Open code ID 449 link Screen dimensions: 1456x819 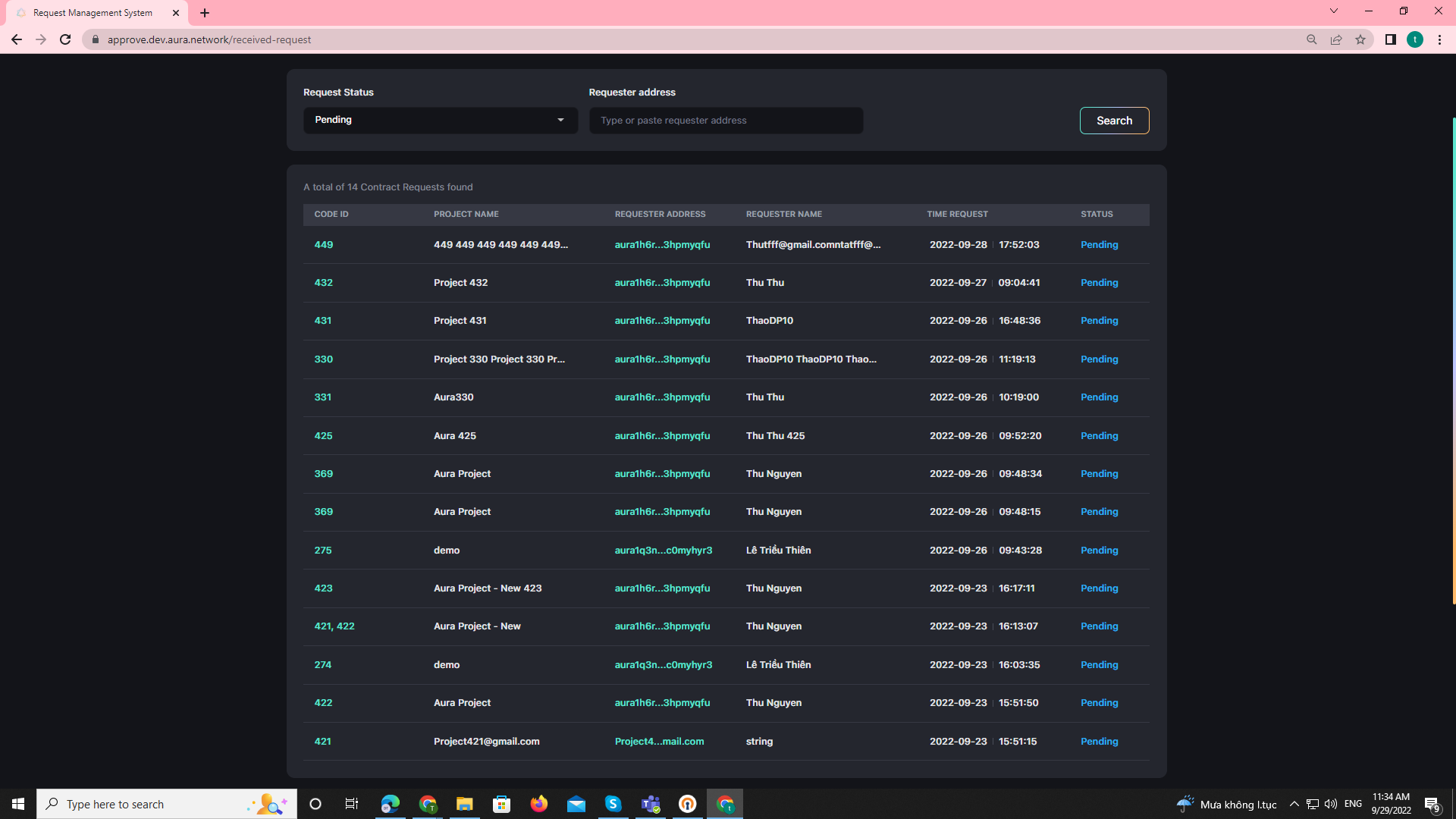[324, 245]
